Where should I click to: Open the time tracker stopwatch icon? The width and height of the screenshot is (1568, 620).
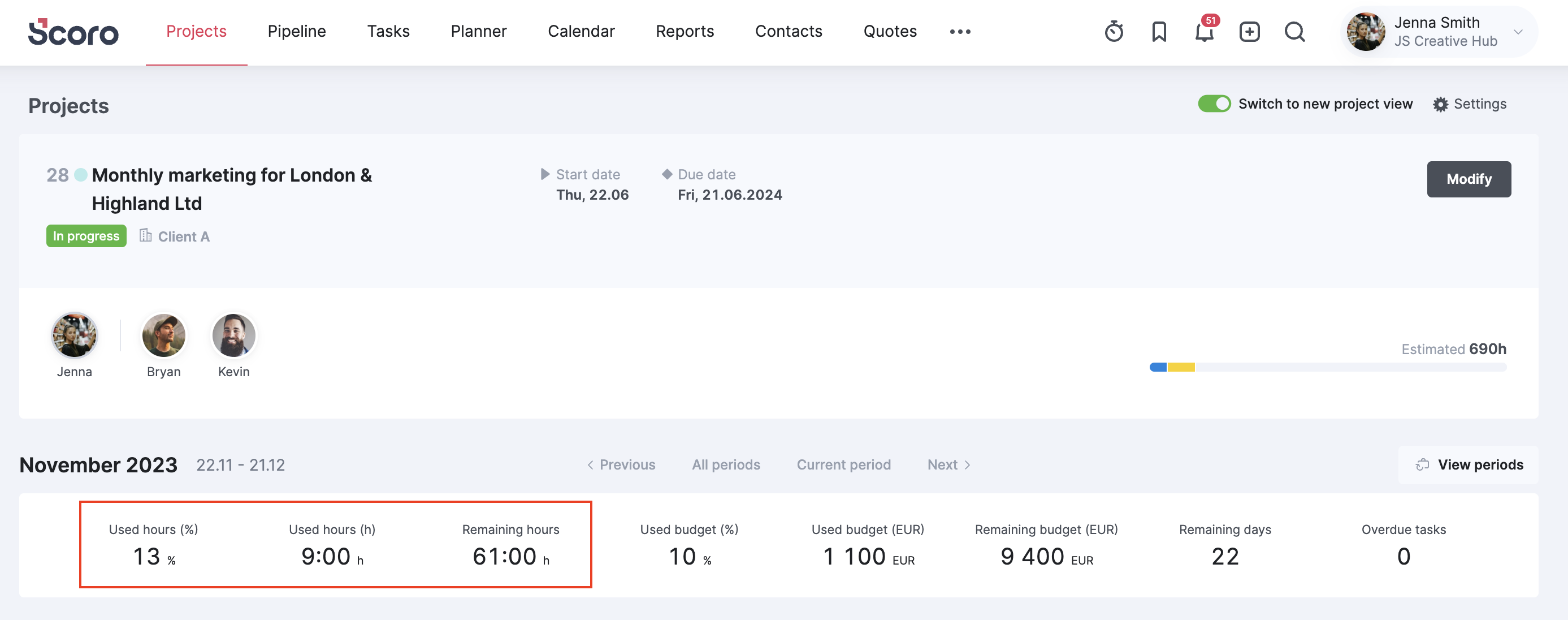coord(1114,32)
